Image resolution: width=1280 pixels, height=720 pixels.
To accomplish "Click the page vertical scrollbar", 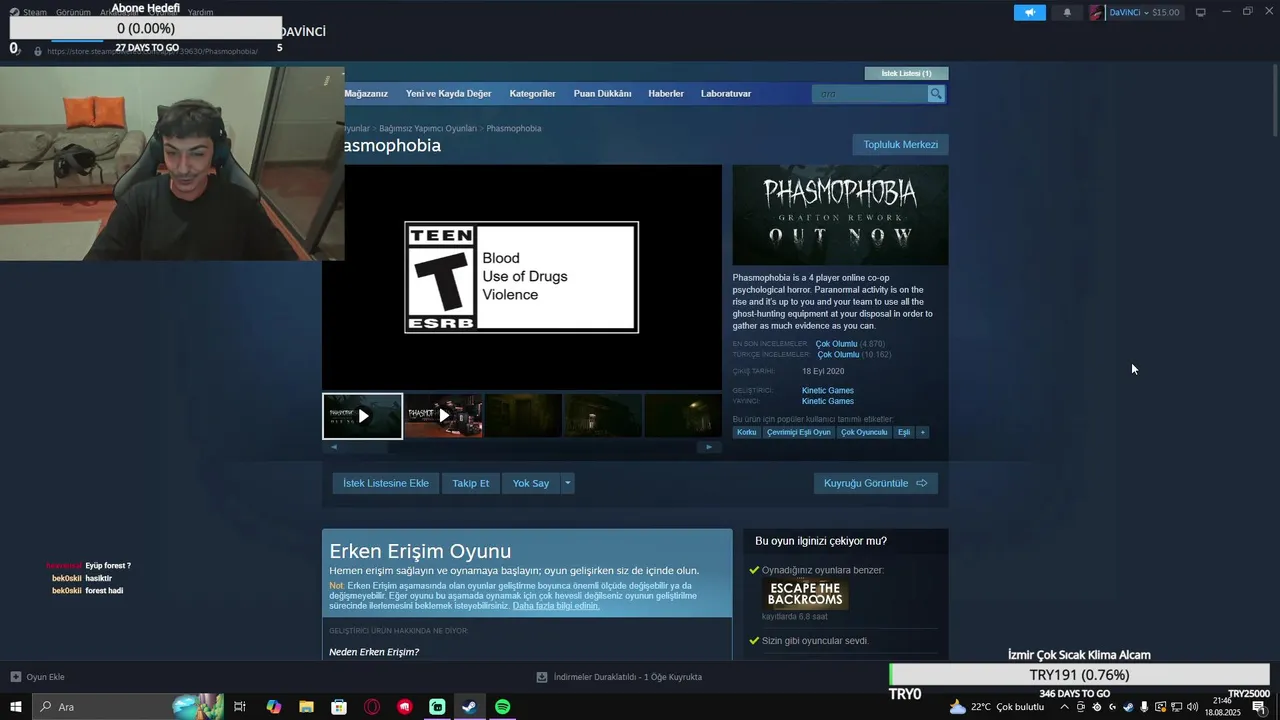I will tap(1274, 100).
